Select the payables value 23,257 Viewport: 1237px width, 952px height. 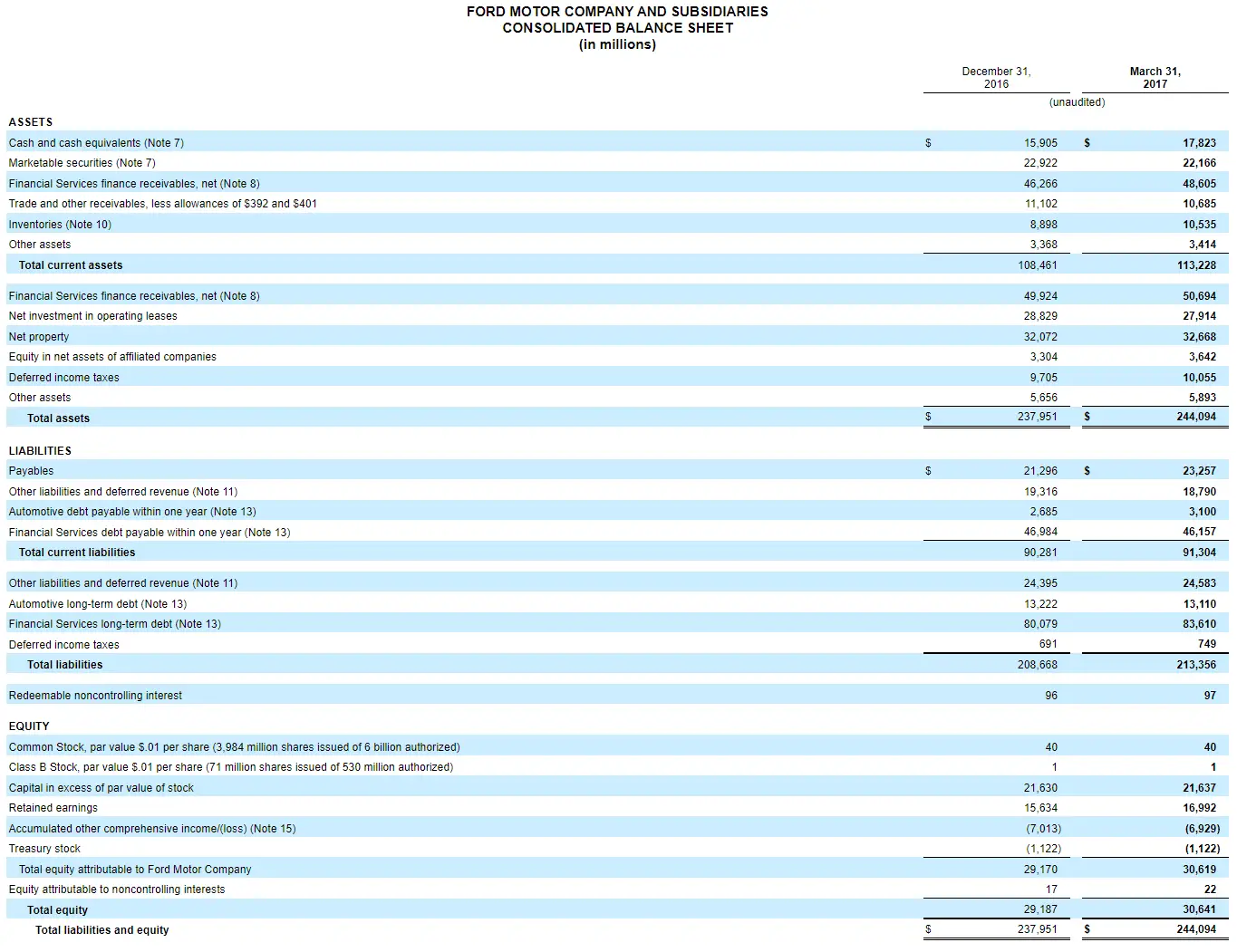click(1200, 471)
